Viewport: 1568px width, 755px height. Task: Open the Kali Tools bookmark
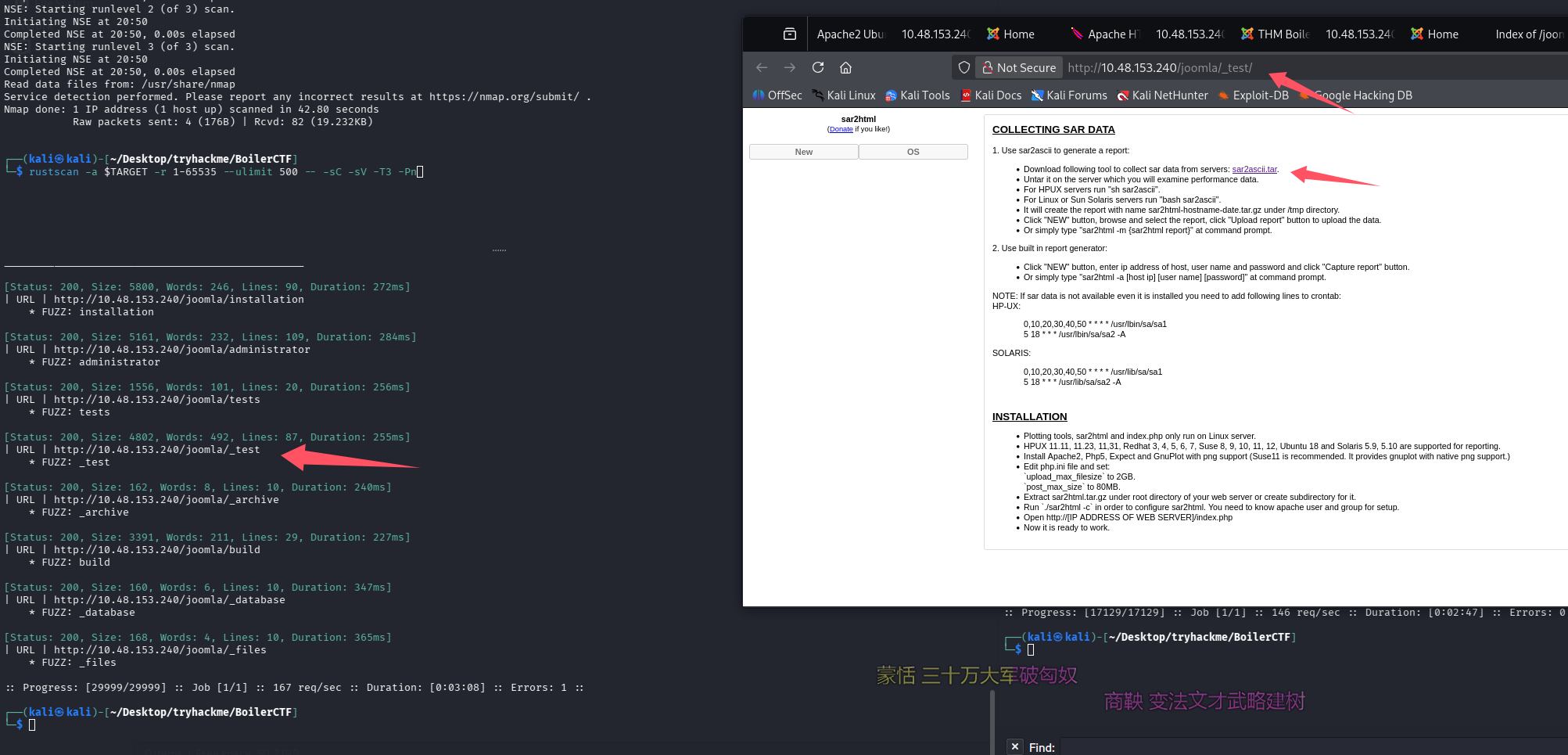tap(917, 95)
